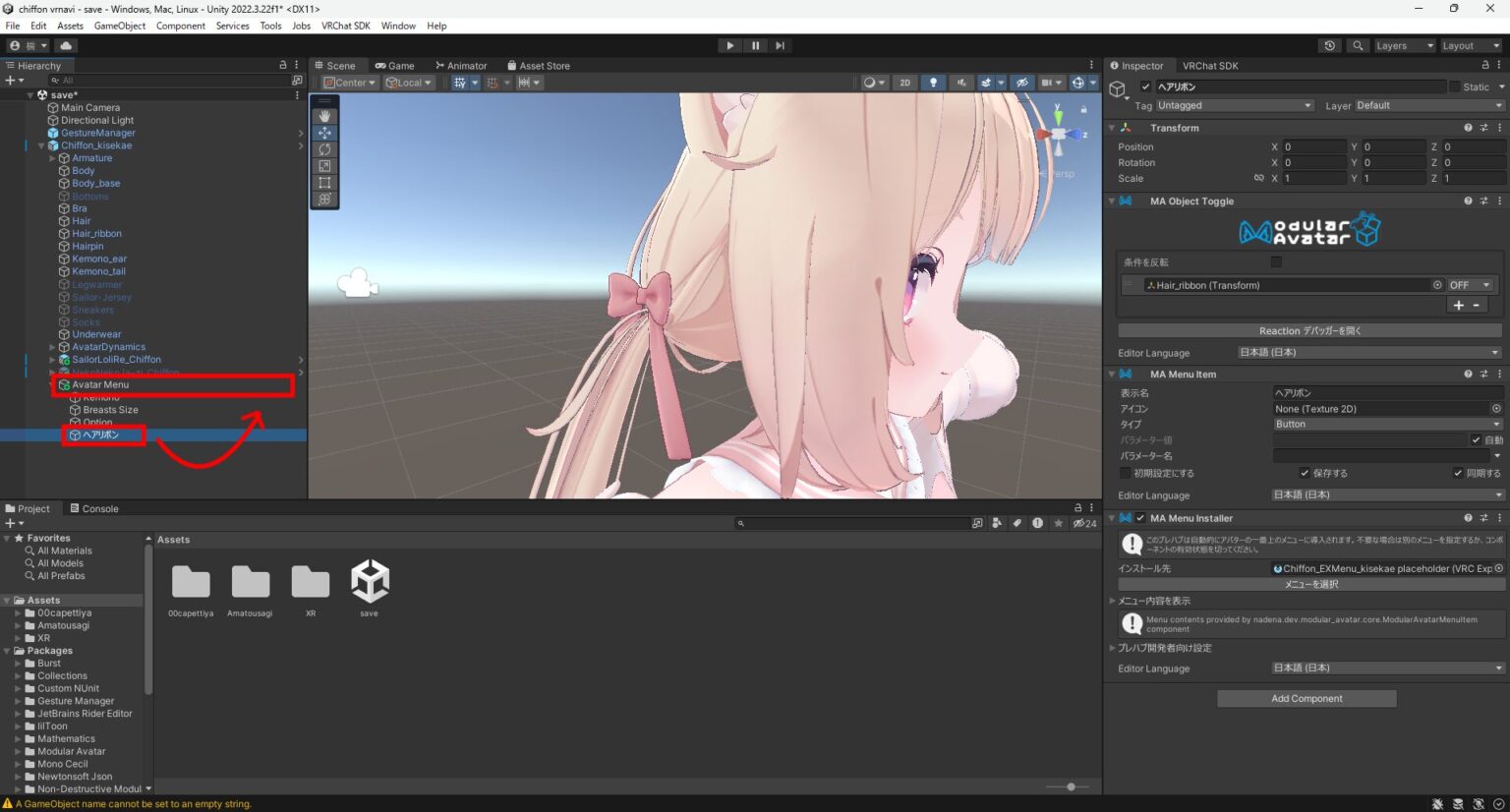Open the タイプ dropdown showing Button
This screenshot has width=1510, height=812.
click(x=1387, y=424)
